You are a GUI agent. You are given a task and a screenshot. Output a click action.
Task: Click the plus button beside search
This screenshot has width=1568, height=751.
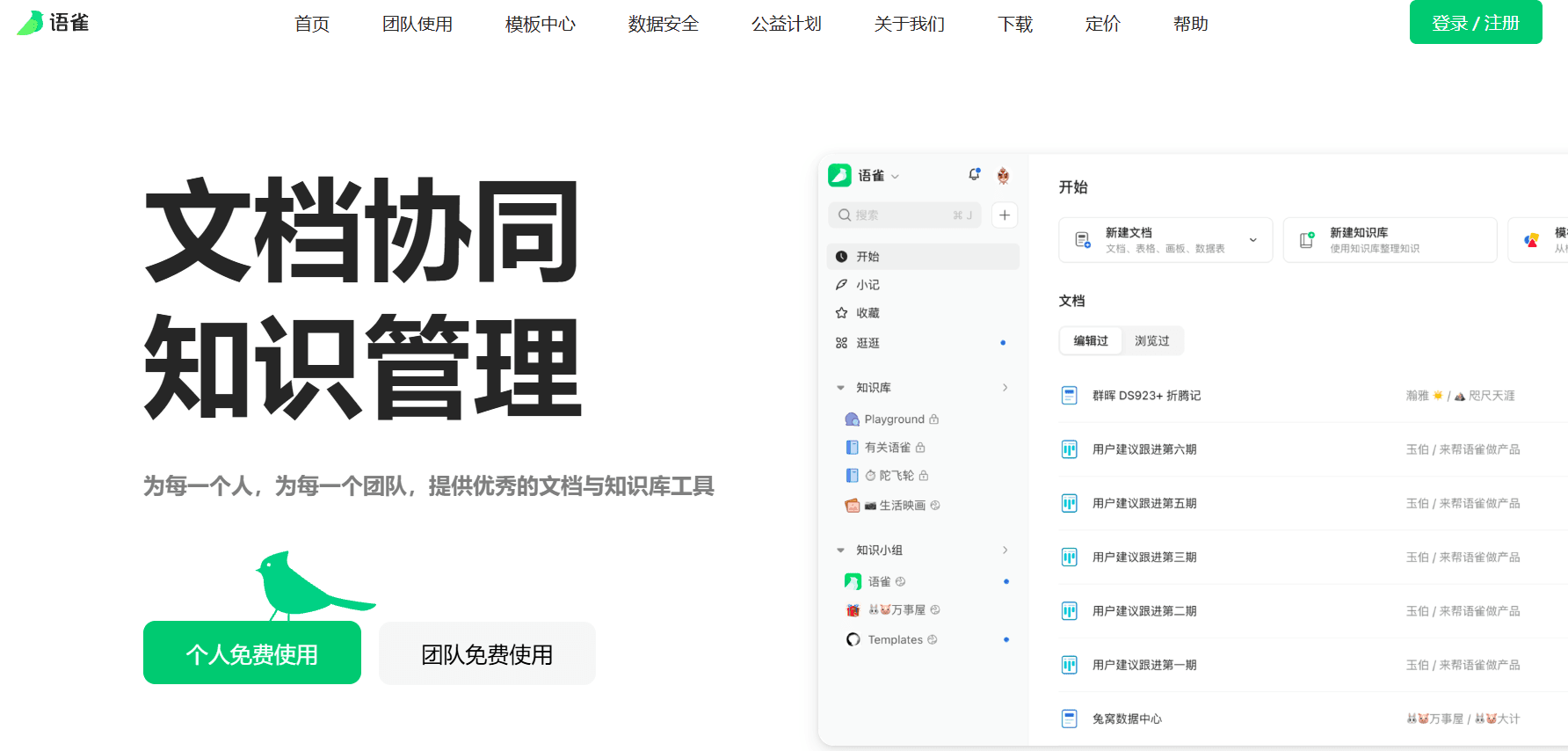pyautogui.click(x=1005, y=215)
